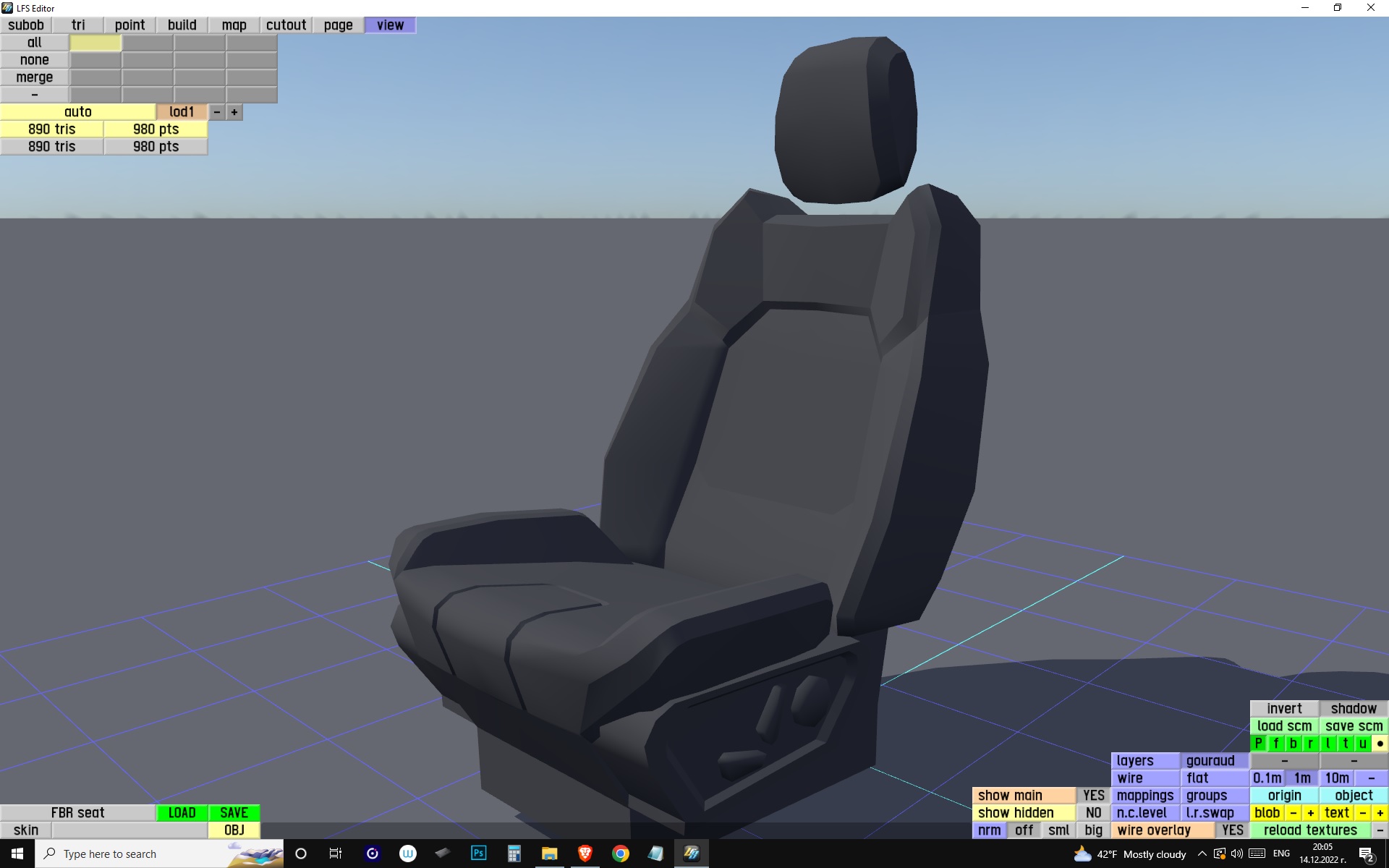Toggle show hidden NO value
Screen dimensions: 1389x868
click(1093, 812)
